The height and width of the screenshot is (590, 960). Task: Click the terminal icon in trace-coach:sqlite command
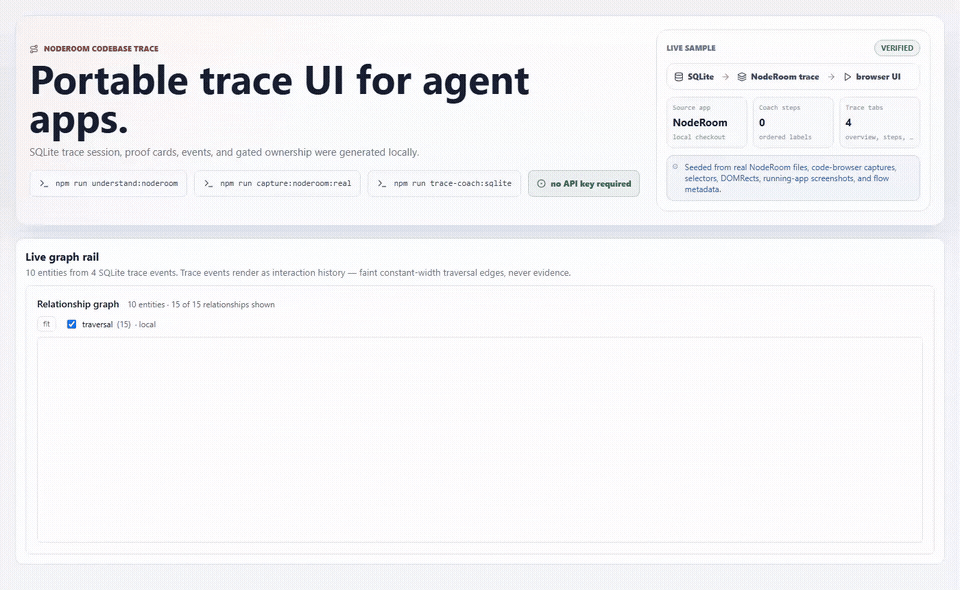[382, 184]
